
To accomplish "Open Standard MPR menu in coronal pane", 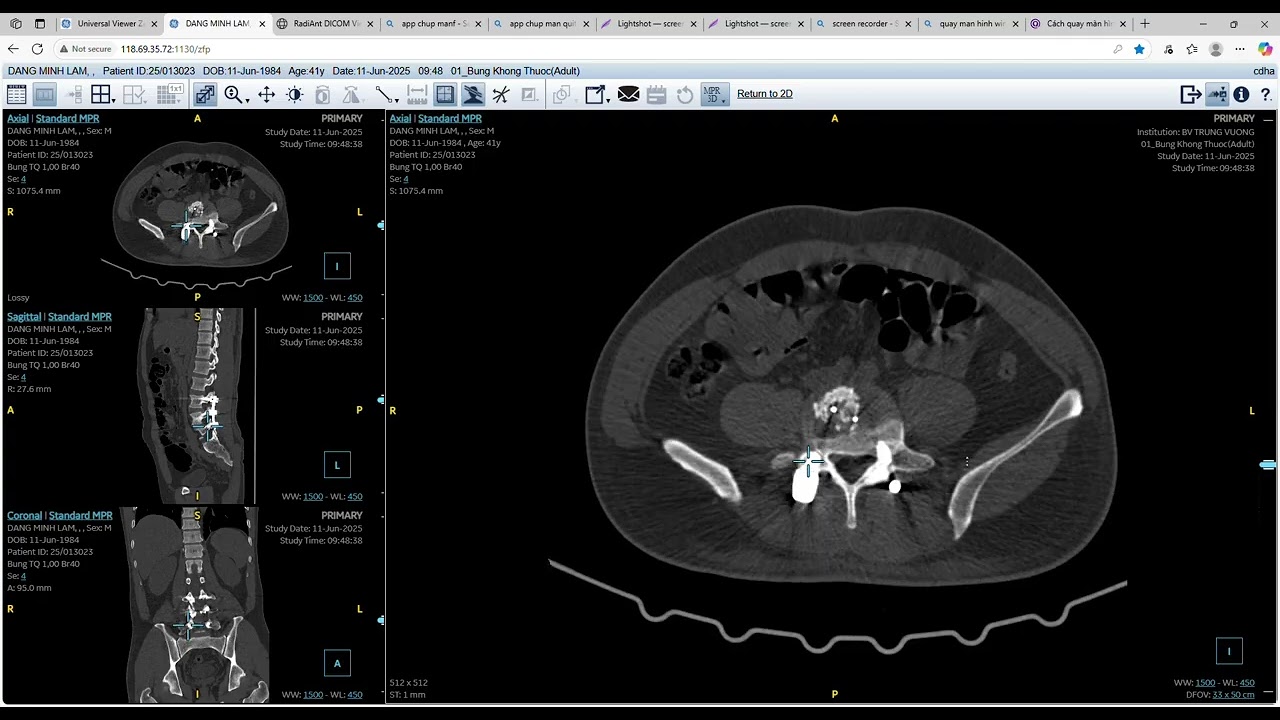I will pyautogui.click(x=81, y=516).
